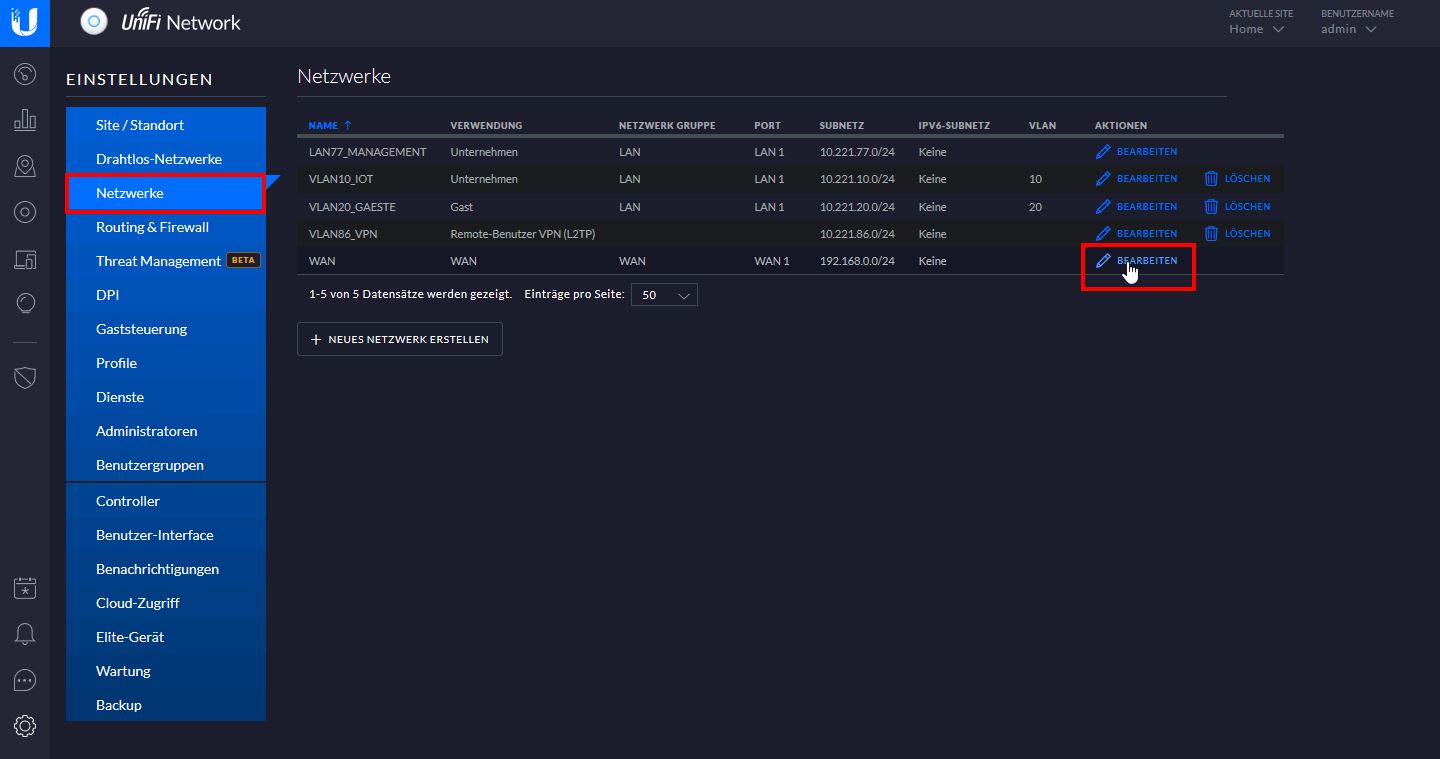
Task: Sort table by Name column header
Action: [x=330, y=125]
